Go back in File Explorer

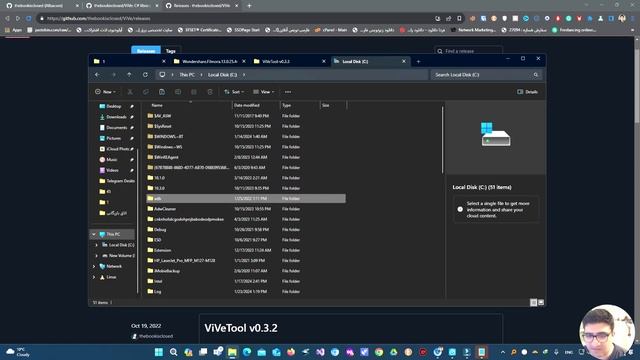pos(97,75)
